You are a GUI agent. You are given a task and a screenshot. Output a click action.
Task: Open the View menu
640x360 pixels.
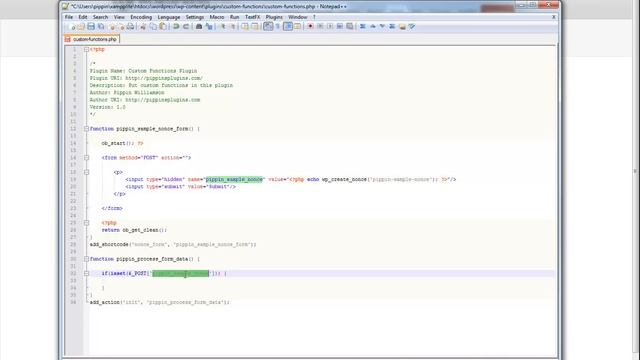click(x=119, y=17)
